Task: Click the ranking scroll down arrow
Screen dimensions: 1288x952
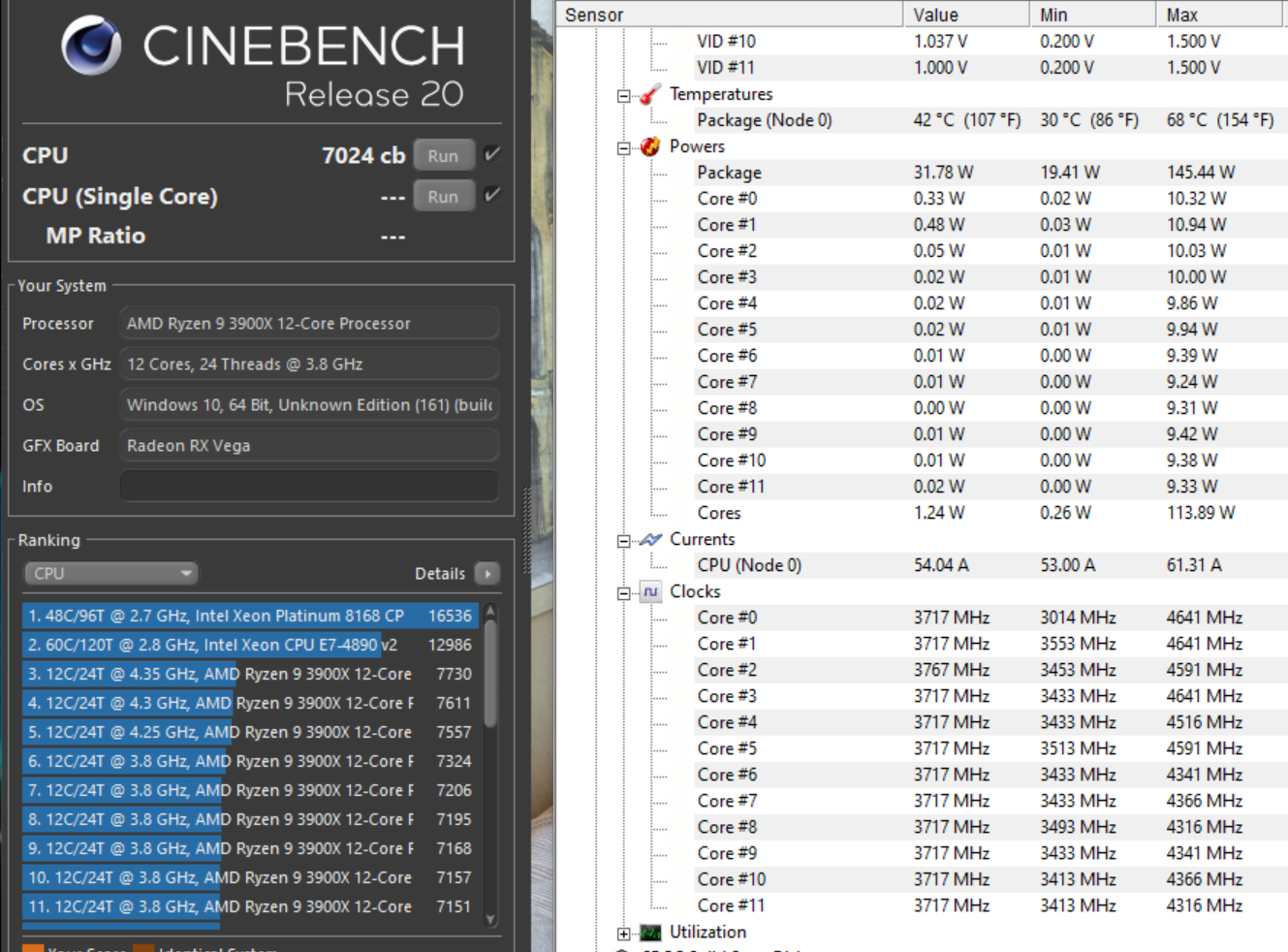Action: click(x=490, y=919)
